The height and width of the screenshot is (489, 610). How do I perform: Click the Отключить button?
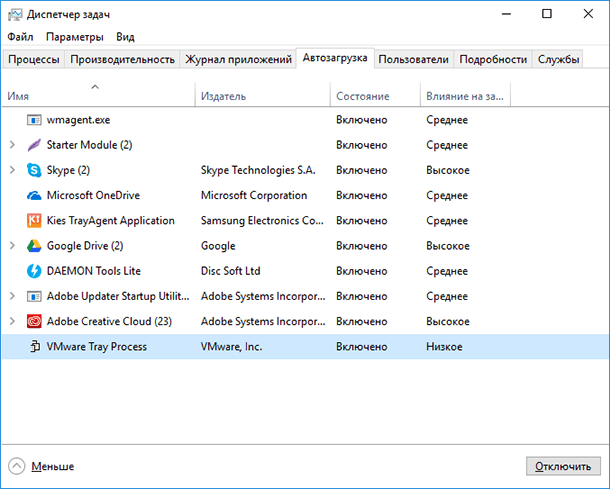tap(563, 466)
